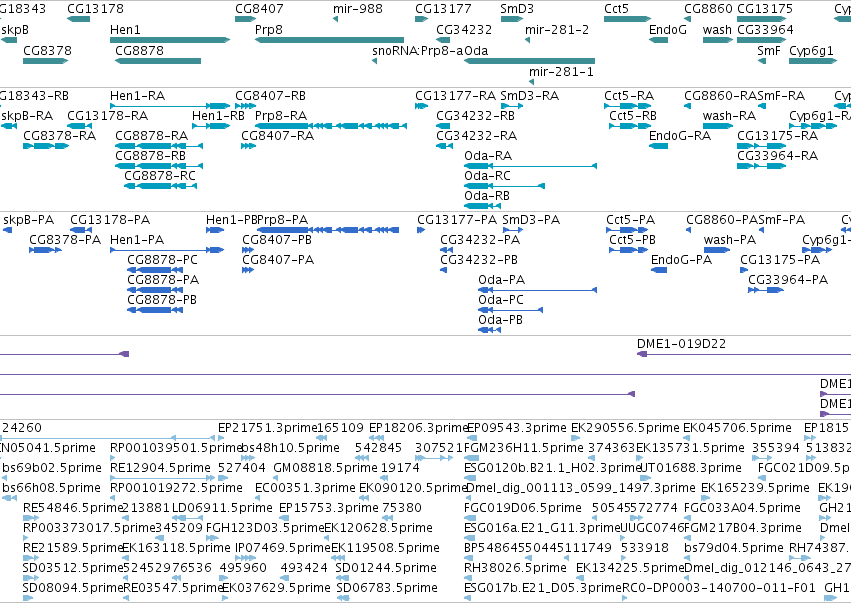Select the CG33964-RA transcript
Image resolution: width=851 pixels, height=603 pixels.
(x=761, y=166)
